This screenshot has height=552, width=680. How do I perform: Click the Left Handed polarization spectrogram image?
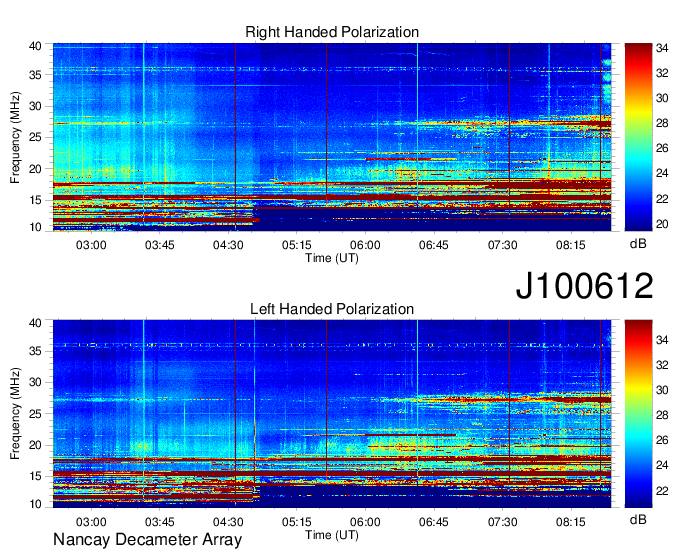pyautogui.click(x=332, y=413)
